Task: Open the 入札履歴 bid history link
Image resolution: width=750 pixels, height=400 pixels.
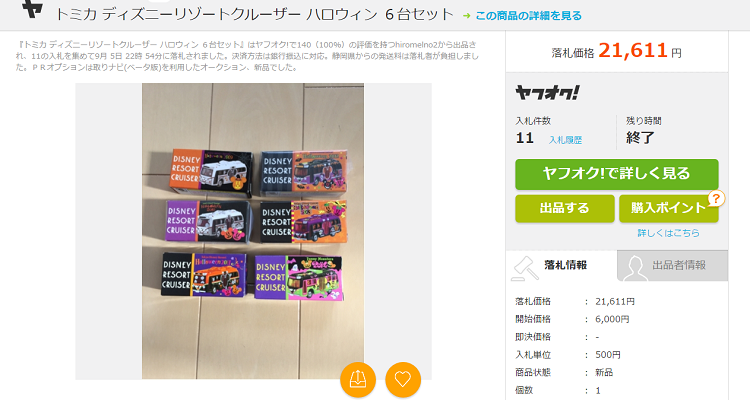Action: tap(565, 140)
